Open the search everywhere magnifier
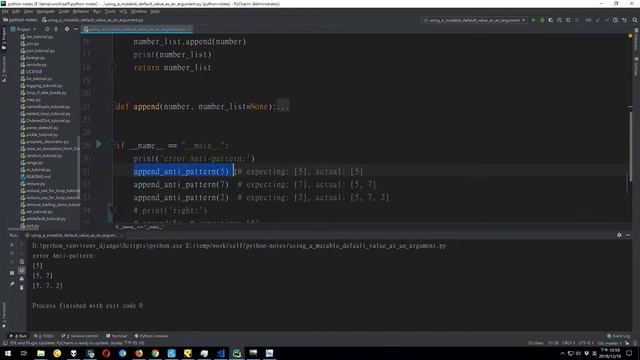This screenshot has width=640, height=360. pos(635,20)
